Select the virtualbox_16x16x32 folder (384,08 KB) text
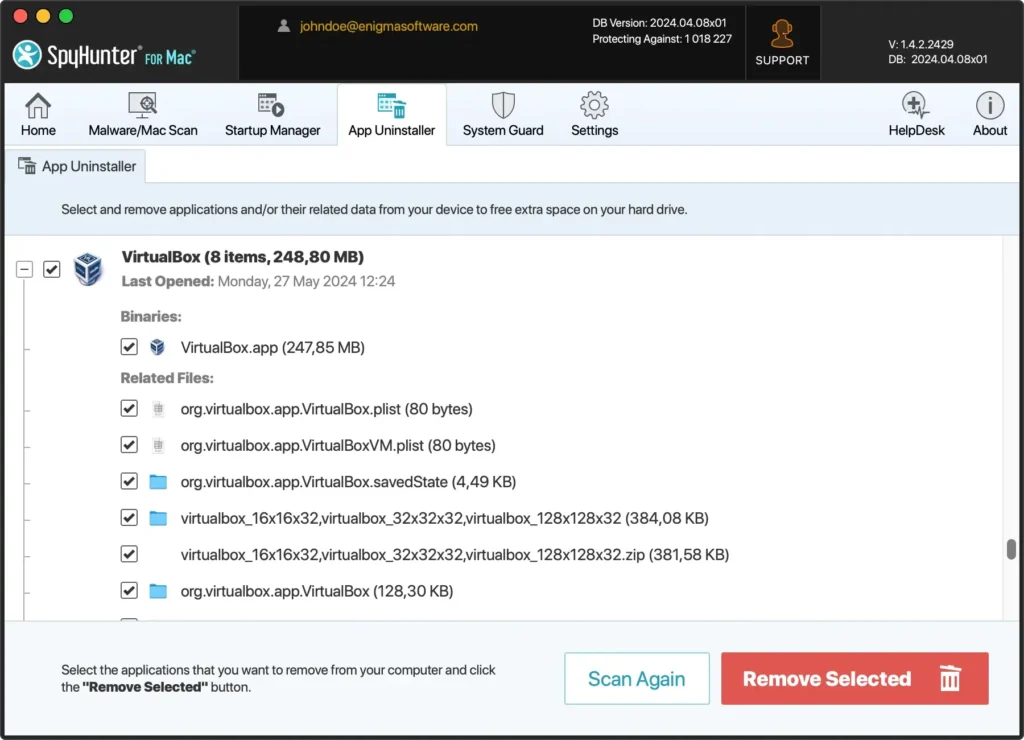The image size is (1024, 740). [x=445, y=519]
